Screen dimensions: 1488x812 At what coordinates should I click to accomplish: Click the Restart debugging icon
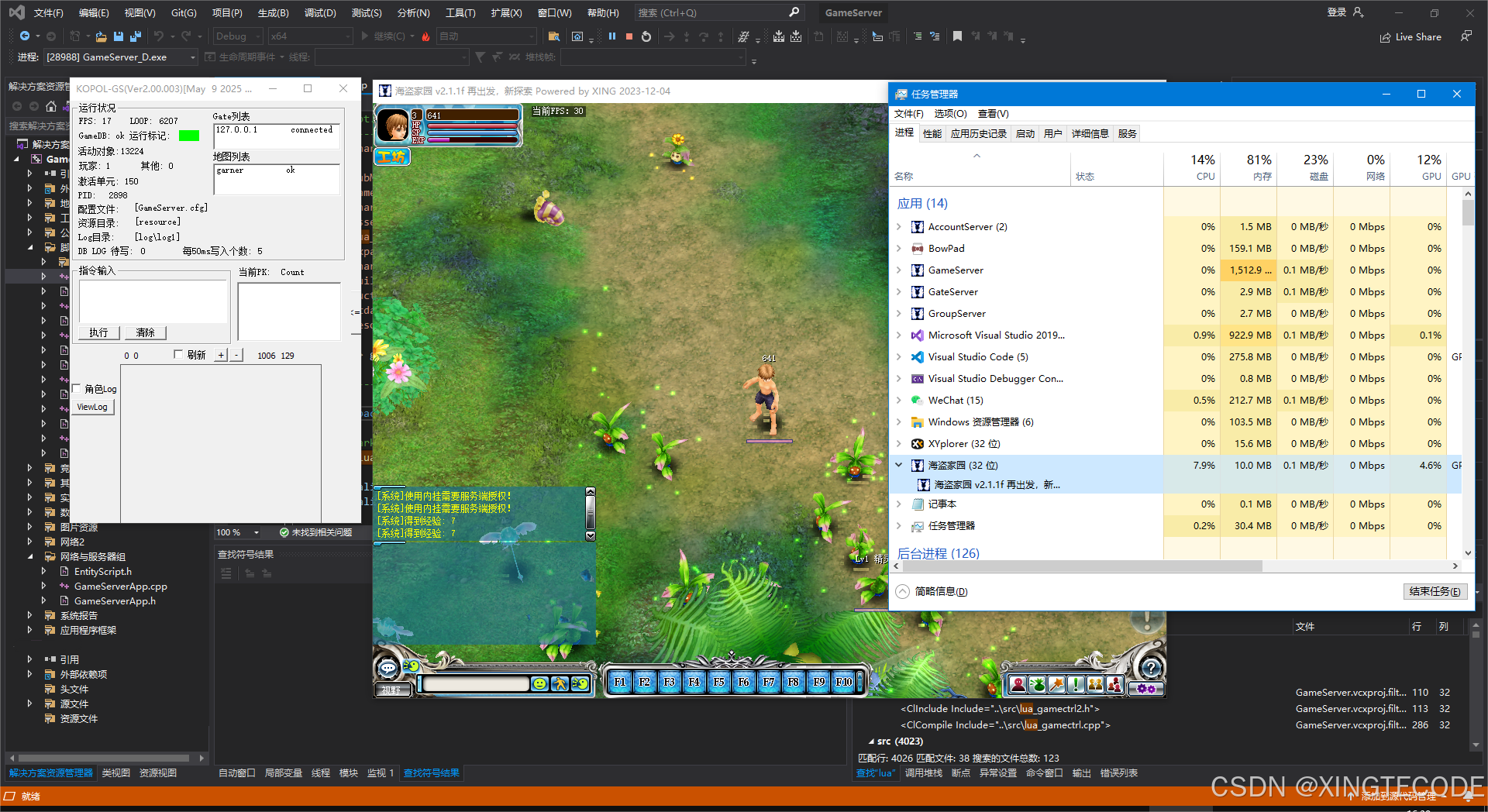(646, 36)
